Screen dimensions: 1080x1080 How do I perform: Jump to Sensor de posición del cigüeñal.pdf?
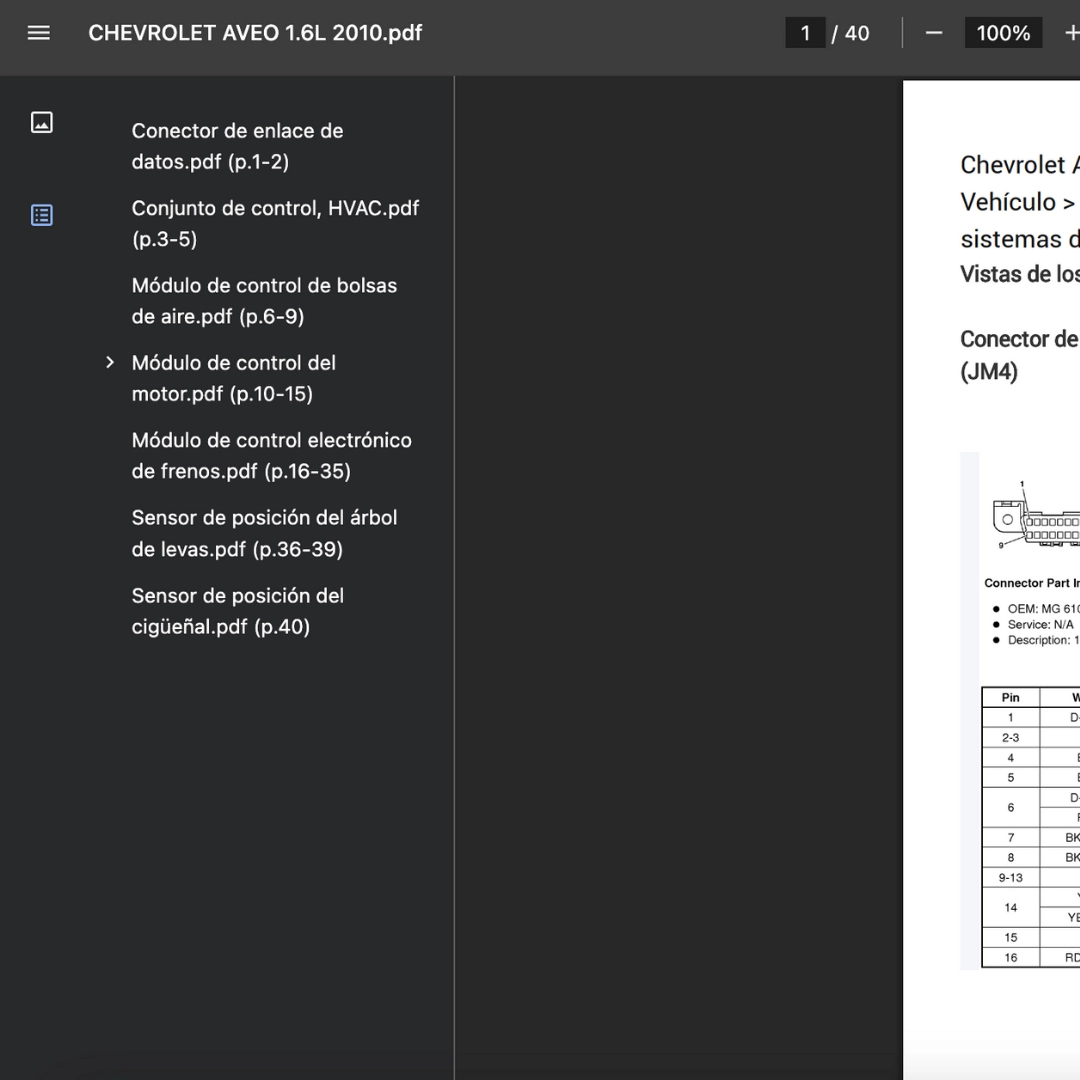click(237, 611)
